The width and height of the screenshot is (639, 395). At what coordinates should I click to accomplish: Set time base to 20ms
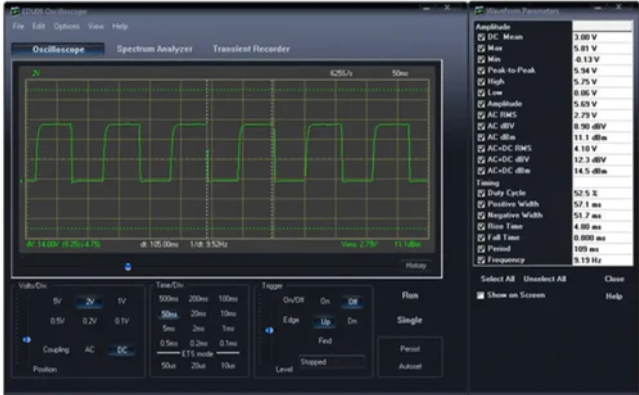click(198, 314)
